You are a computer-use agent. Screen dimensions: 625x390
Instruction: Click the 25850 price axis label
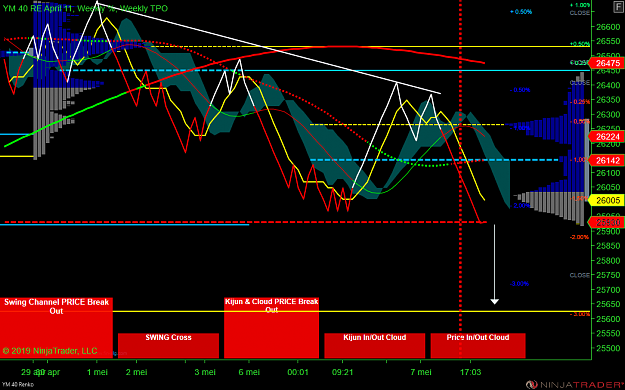[608, 246]
